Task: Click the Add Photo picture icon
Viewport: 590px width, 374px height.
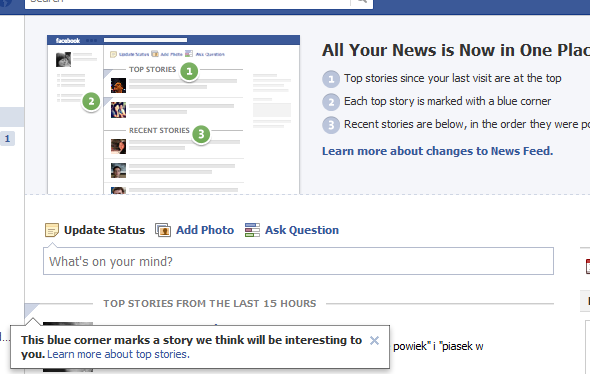Action: [163, 230]
